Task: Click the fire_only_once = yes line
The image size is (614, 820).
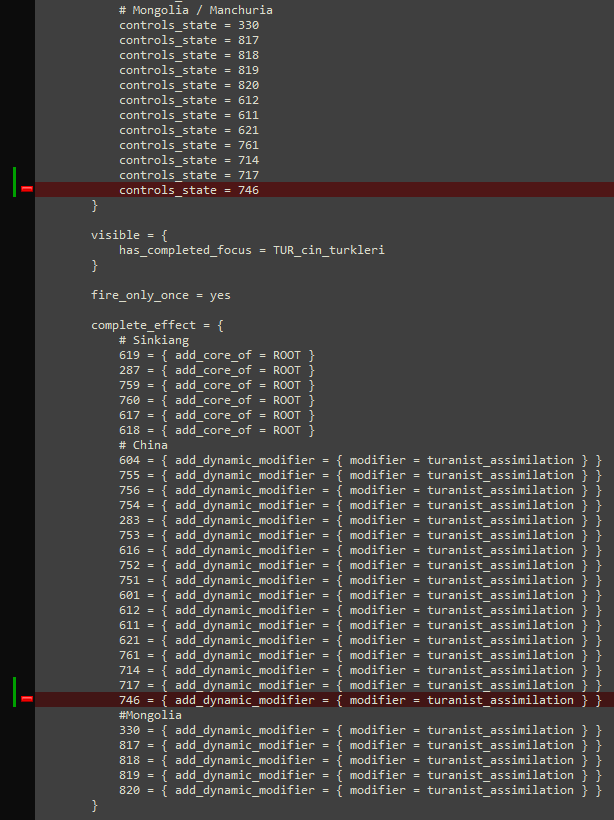Action: tap(161, 295)
